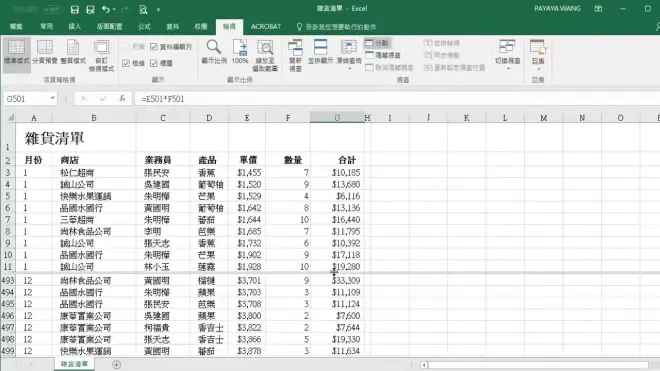Reset zoom to 100%
660x371 pixels.
click(x=240, y=53)
